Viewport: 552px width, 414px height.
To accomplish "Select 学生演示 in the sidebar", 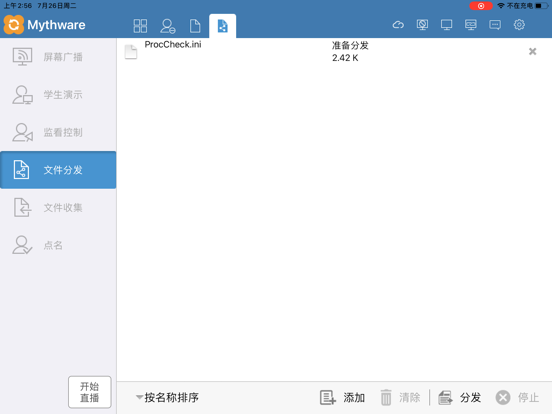I will point(58,94).
